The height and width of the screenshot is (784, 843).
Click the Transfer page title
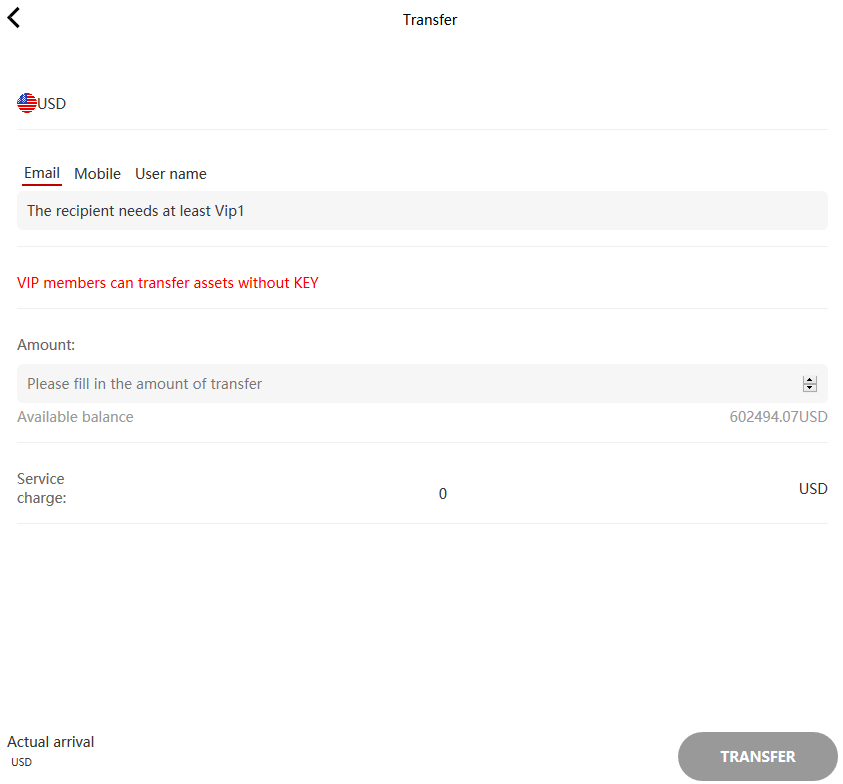click(430, 19)
